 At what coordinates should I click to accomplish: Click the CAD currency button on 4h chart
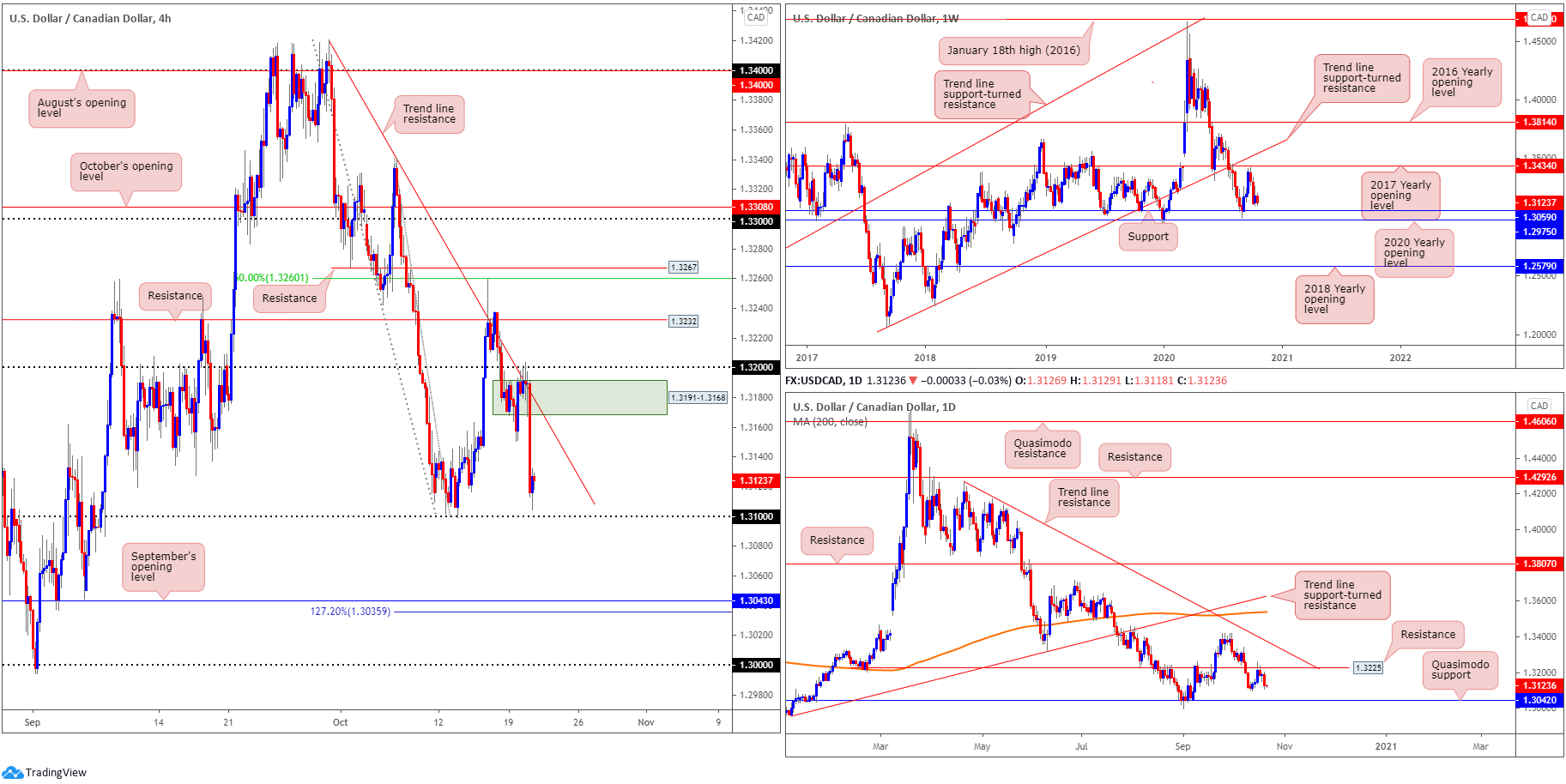point(756,17)
